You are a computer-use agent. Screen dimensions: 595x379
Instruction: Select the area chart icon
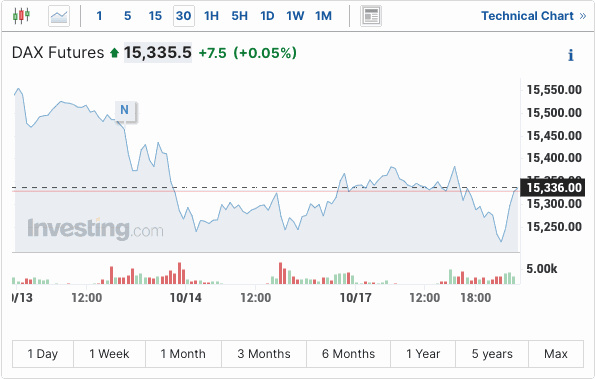click(59, 16)
